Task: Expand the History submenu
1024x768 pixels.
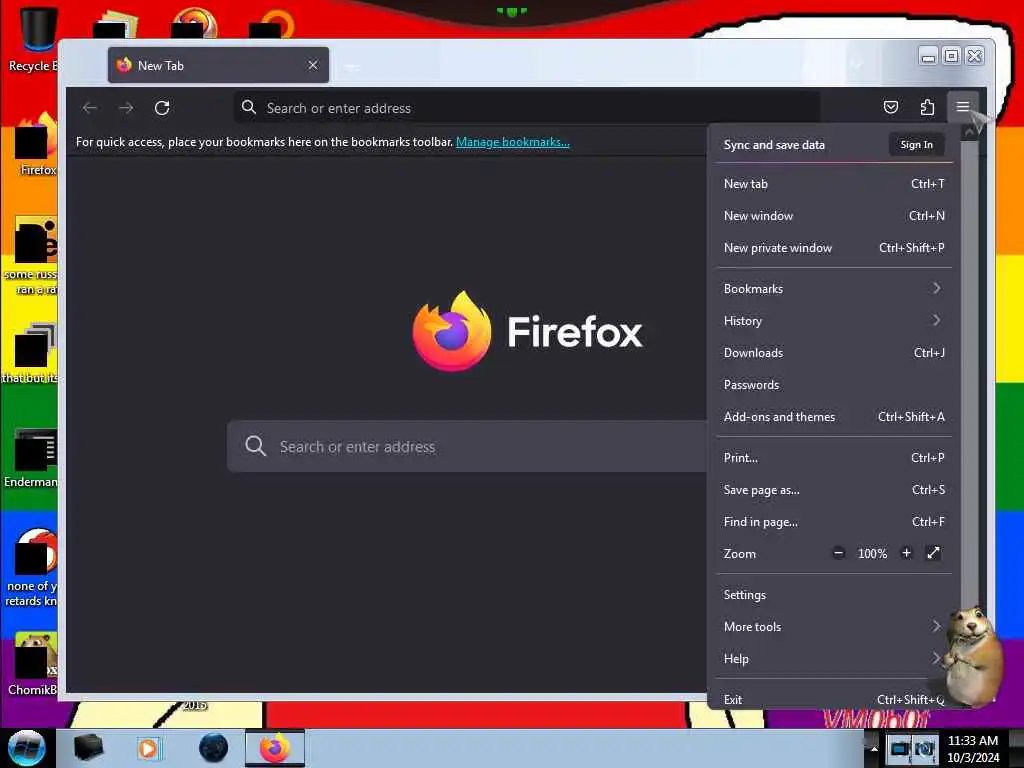Action: coord(834,321)
